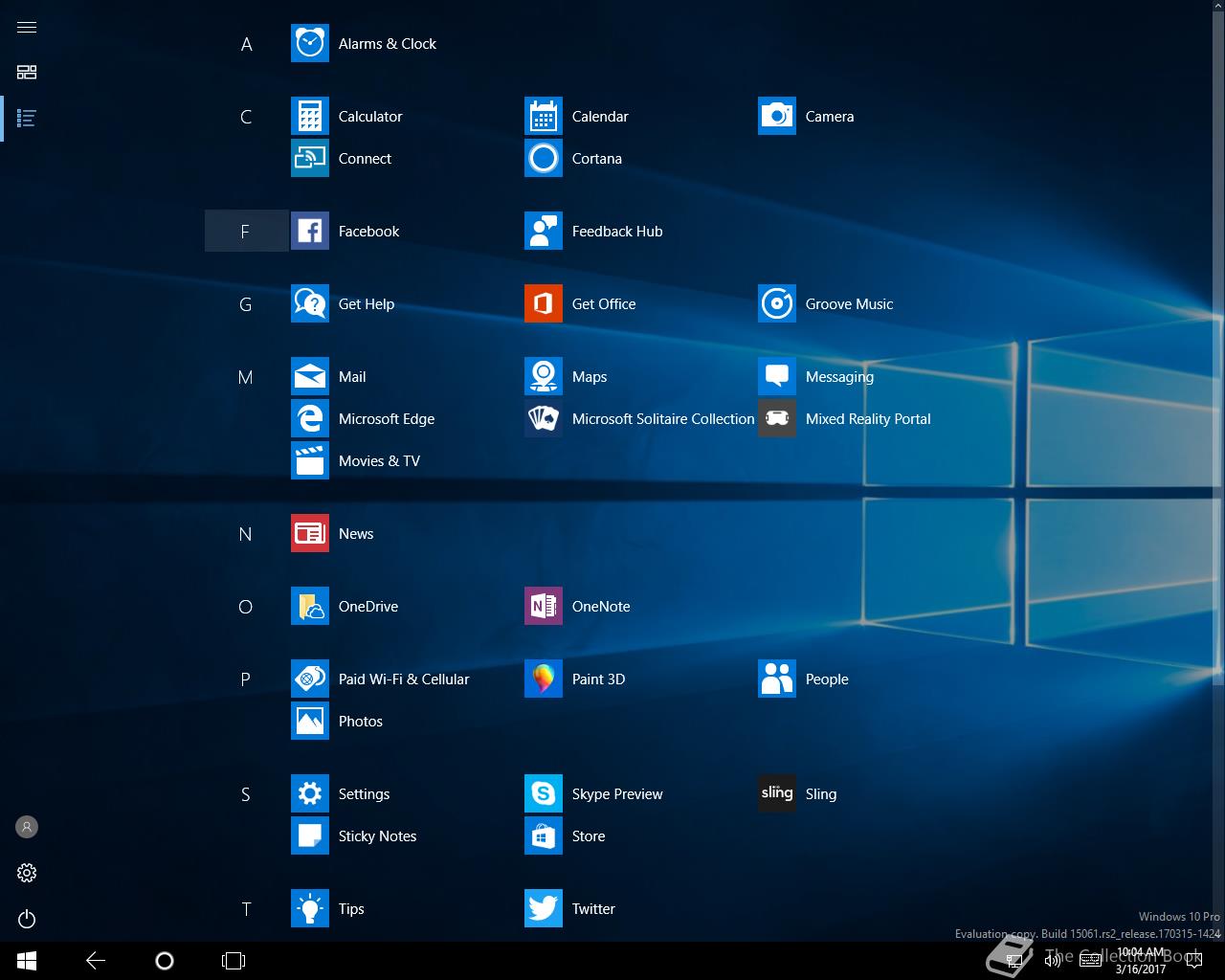Open the Get Help app icon
Screen dimensions: 1225x980
pos(310,304)
